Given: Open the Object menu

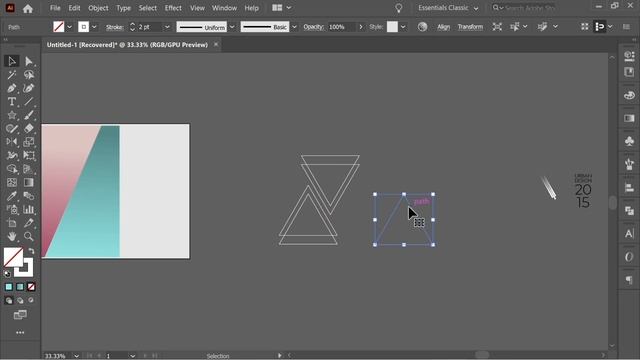Looking at the screenshot, I should [x=98, y=8].
